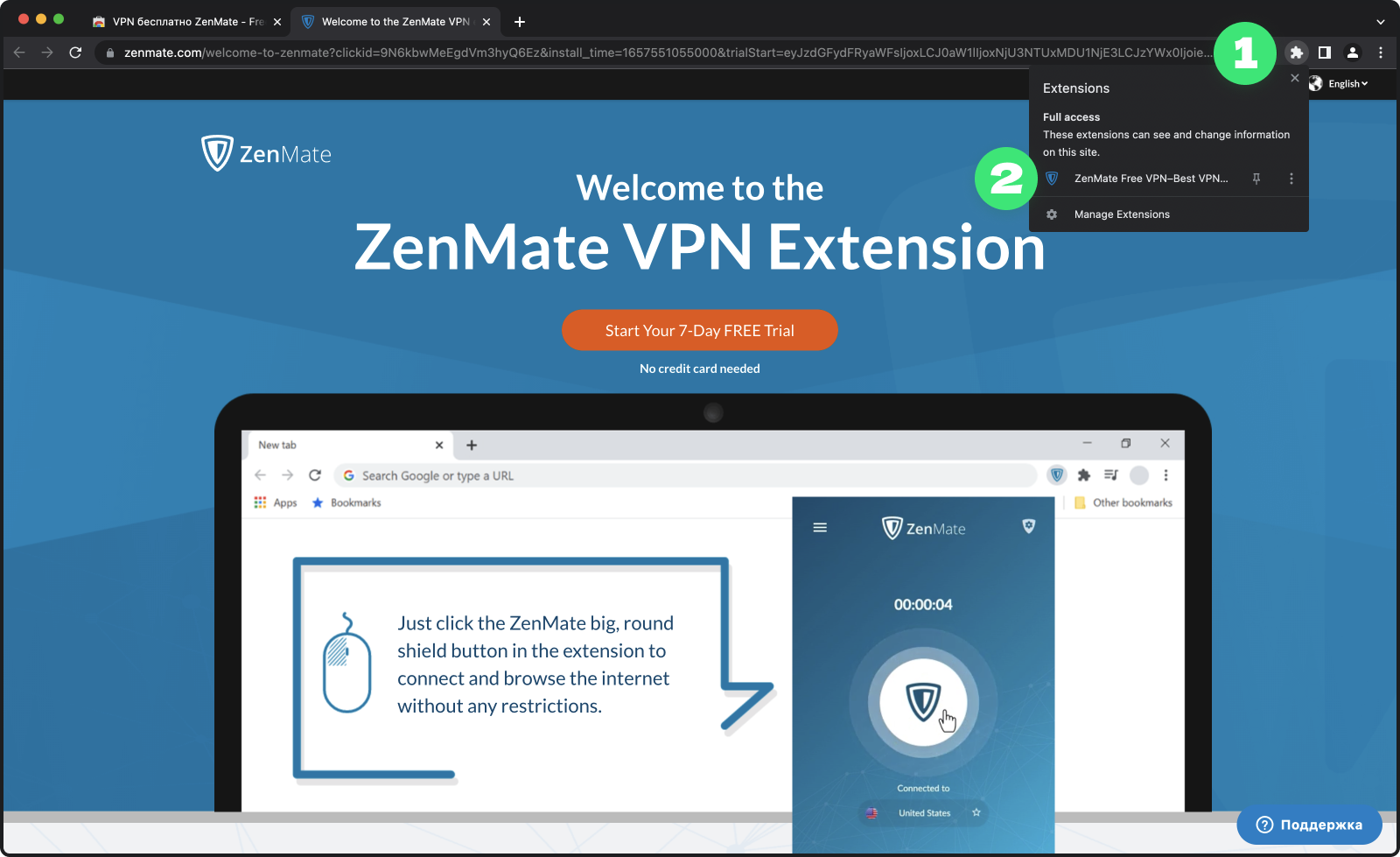Click Other bookmarks folder in illustration
Viewport: 1400px width, 857px height.
pos(1123,502)
